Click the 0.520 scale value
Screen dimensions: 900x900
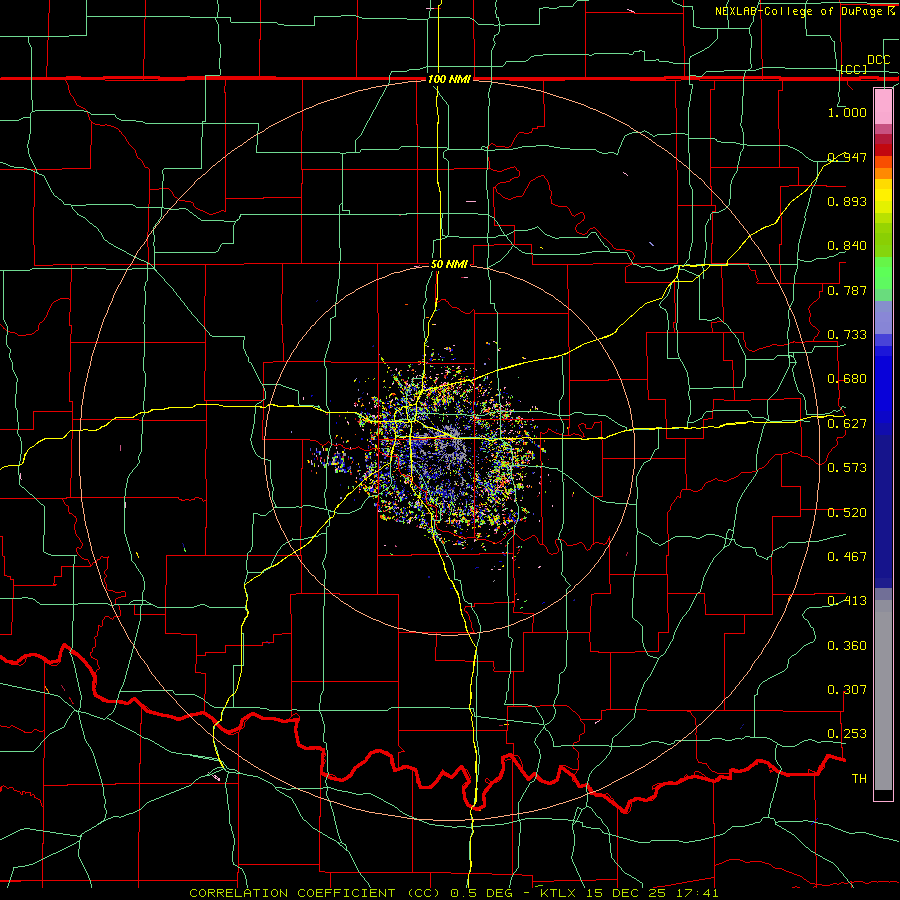[x=847, y=513]
